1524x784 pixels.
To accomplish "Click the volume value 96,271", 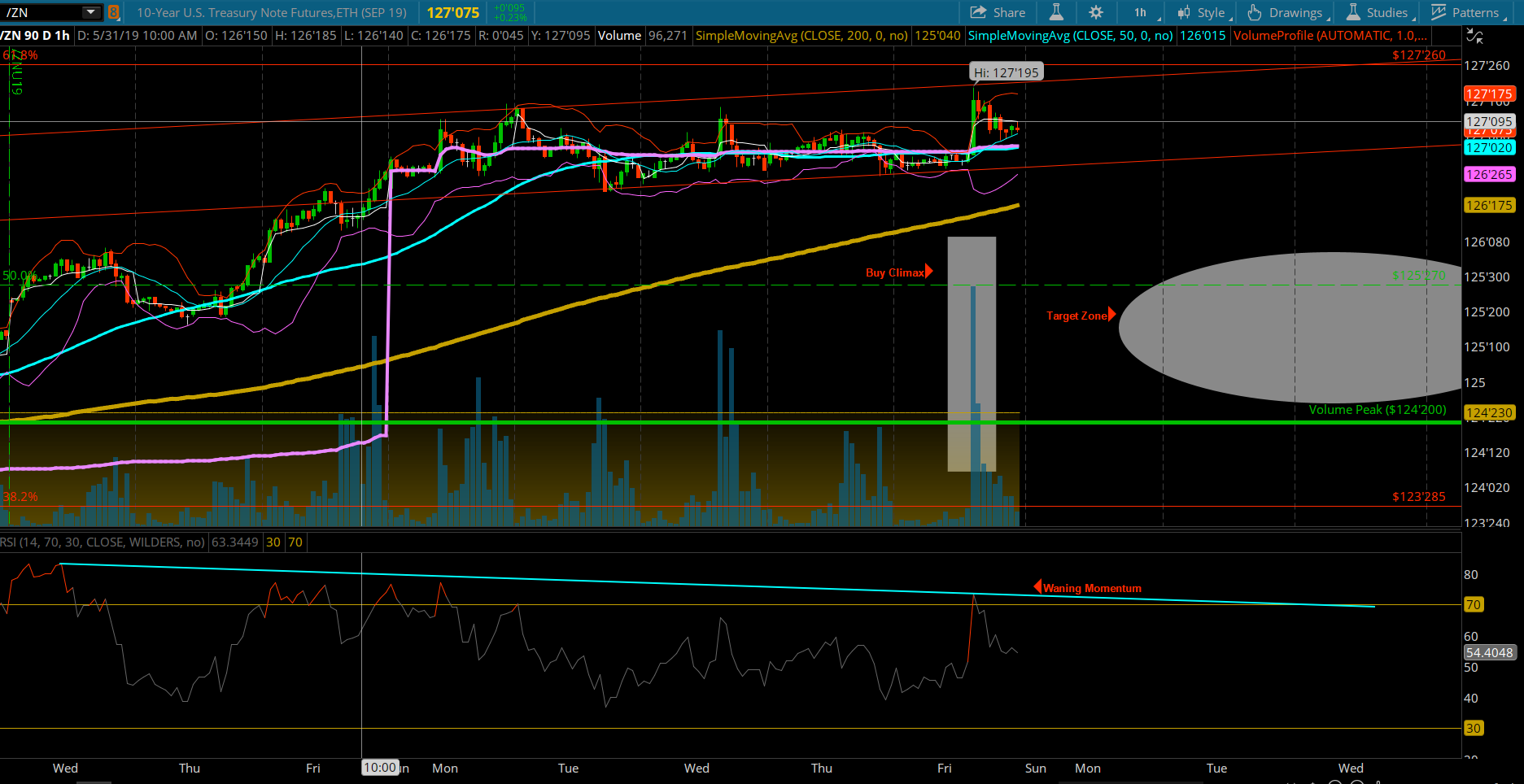I will [668, 36].
